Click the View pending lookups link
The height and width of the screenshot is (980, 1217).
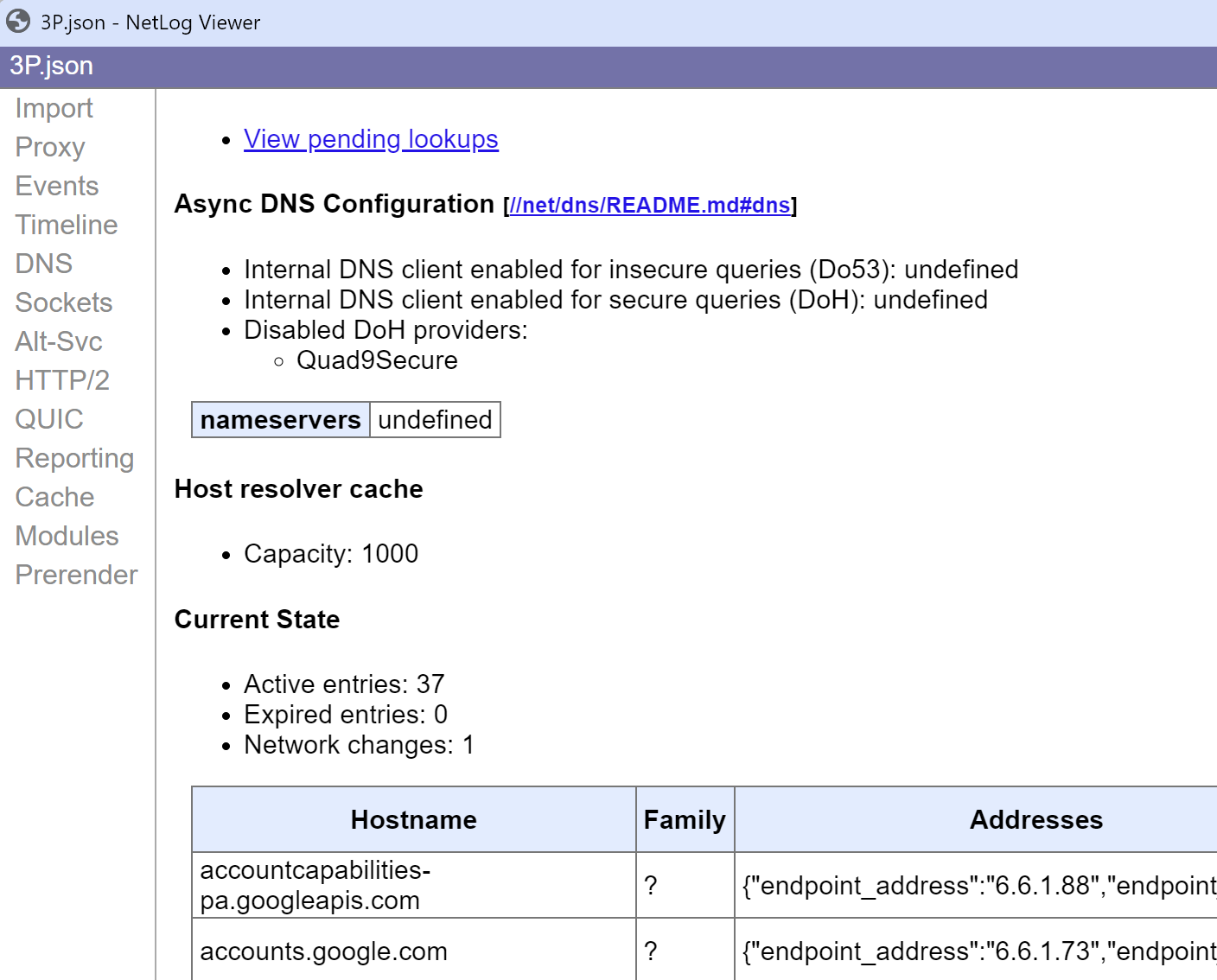[x=371, y=139]
